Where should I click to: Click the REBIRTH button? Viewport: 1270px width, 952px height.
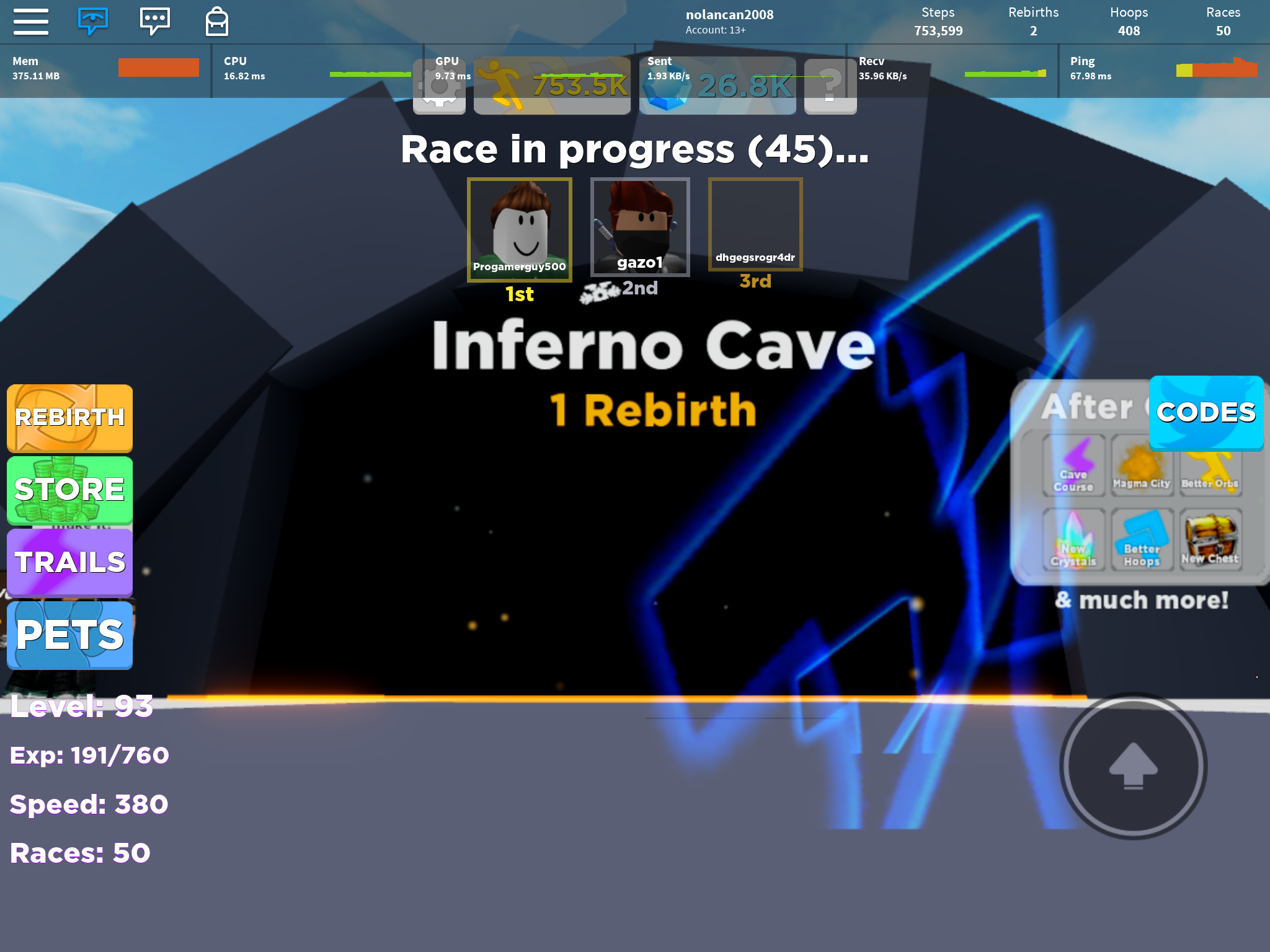[70, 417]
